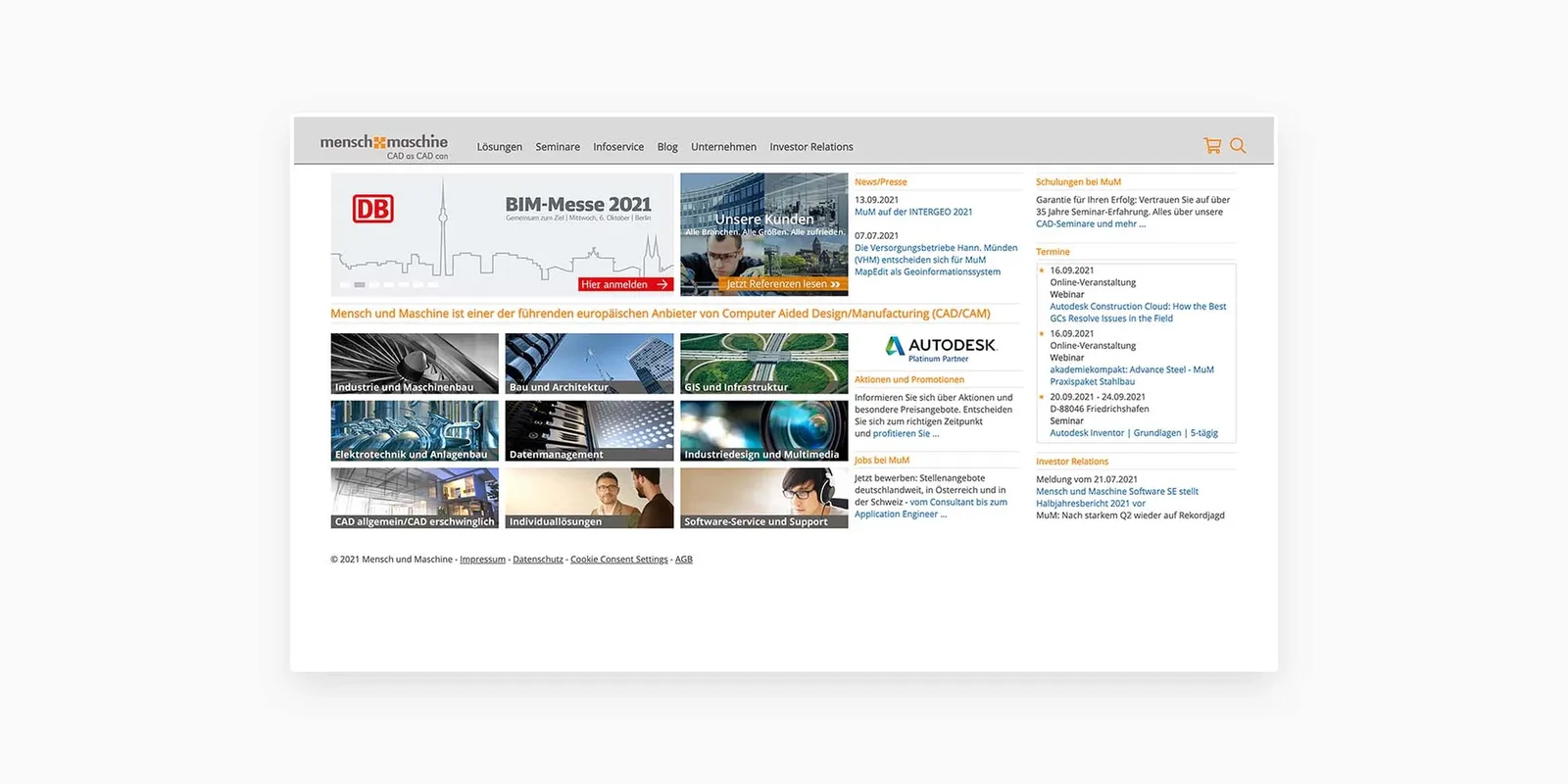Screen dimensions: 1568x784
Task: Click Jetzt Referenzen lesen button
Action: [783, 284]
